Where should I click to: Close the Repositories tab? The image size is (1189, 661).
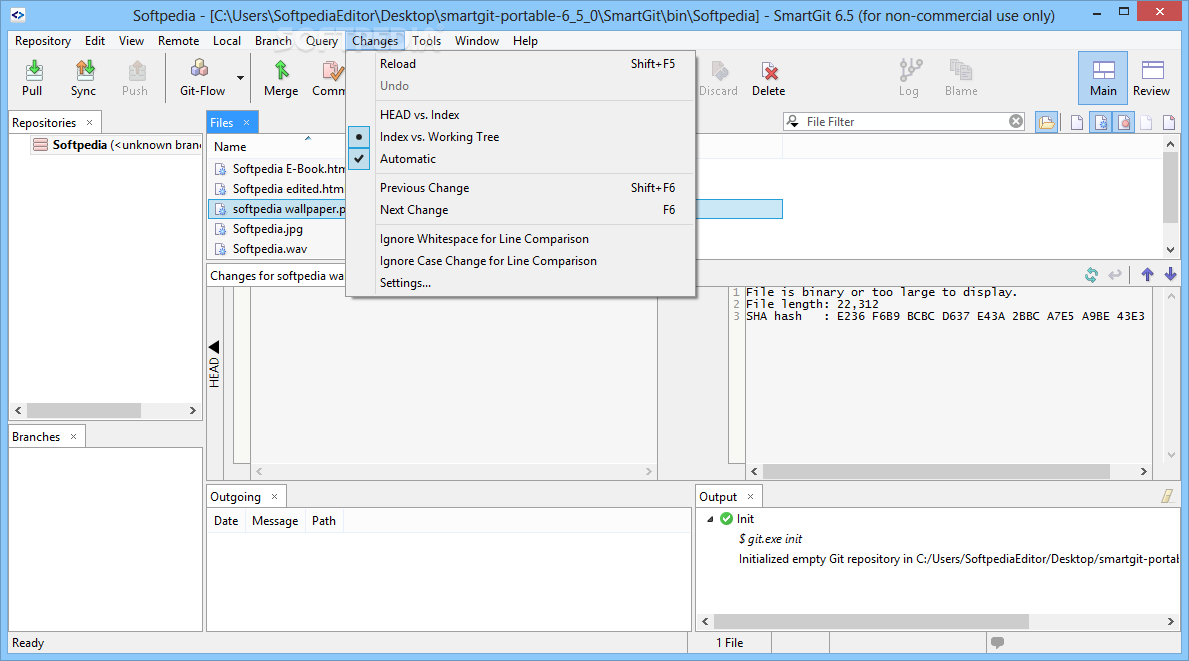tap(89, 122)
